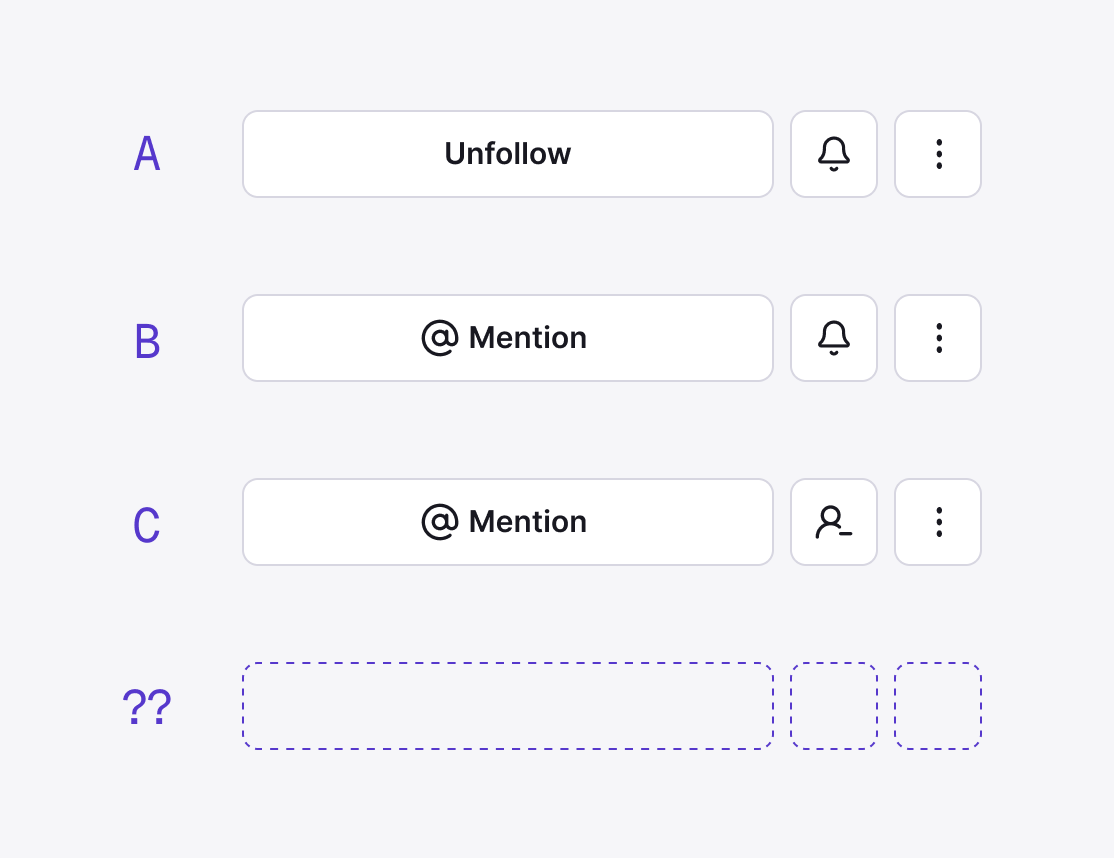
Task: Expand the more options menu in row B
Action: pos(938,338)
